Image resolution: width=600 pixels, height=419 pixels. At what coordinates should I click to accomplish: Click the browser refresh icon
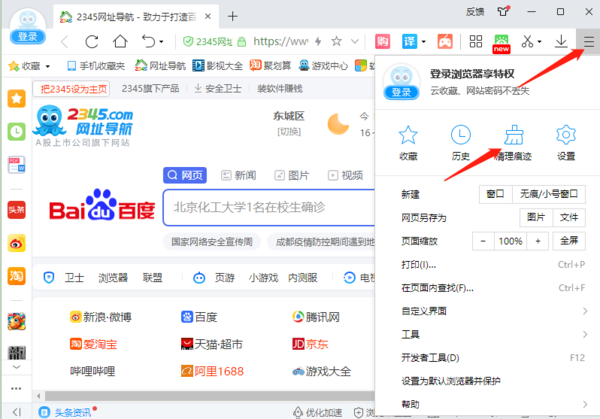pyautogui.click(x=92, y=42)
